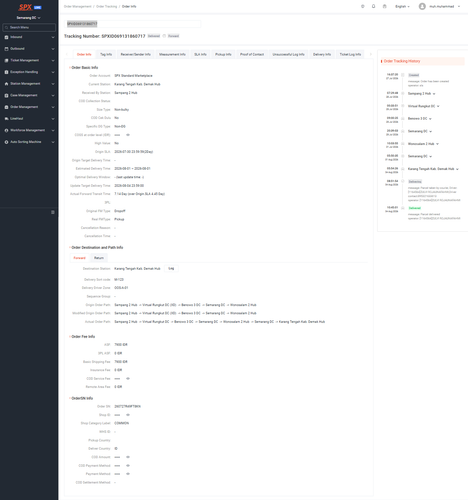Expand the Order Management menu chevron

53,107
